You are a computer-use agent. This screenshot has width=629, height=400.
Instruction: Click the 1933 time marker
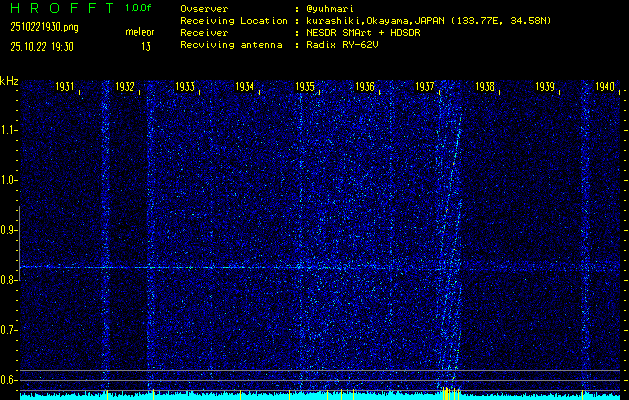coord(185,87)
